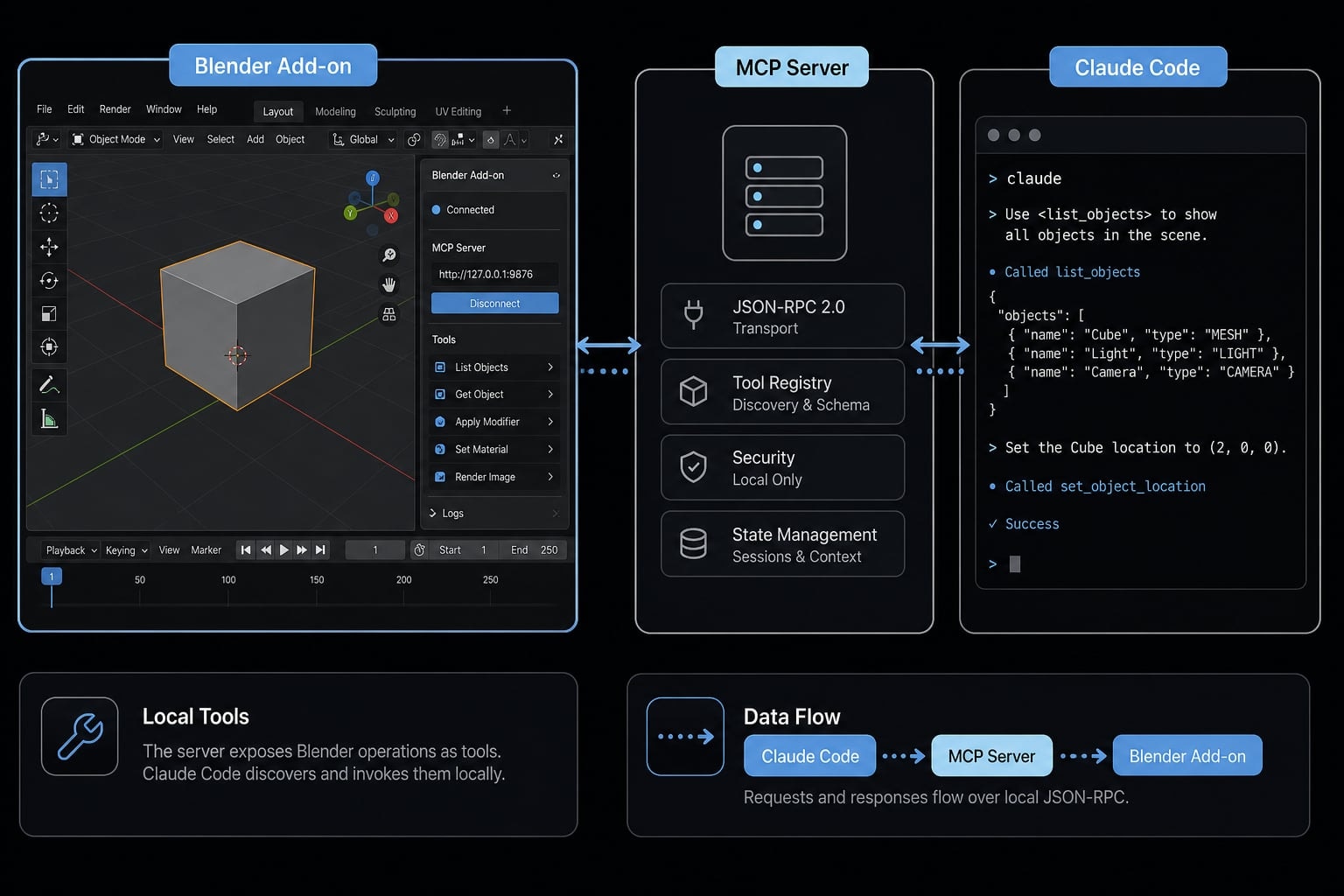
Task: Click the play animation button
Action: 283,550
